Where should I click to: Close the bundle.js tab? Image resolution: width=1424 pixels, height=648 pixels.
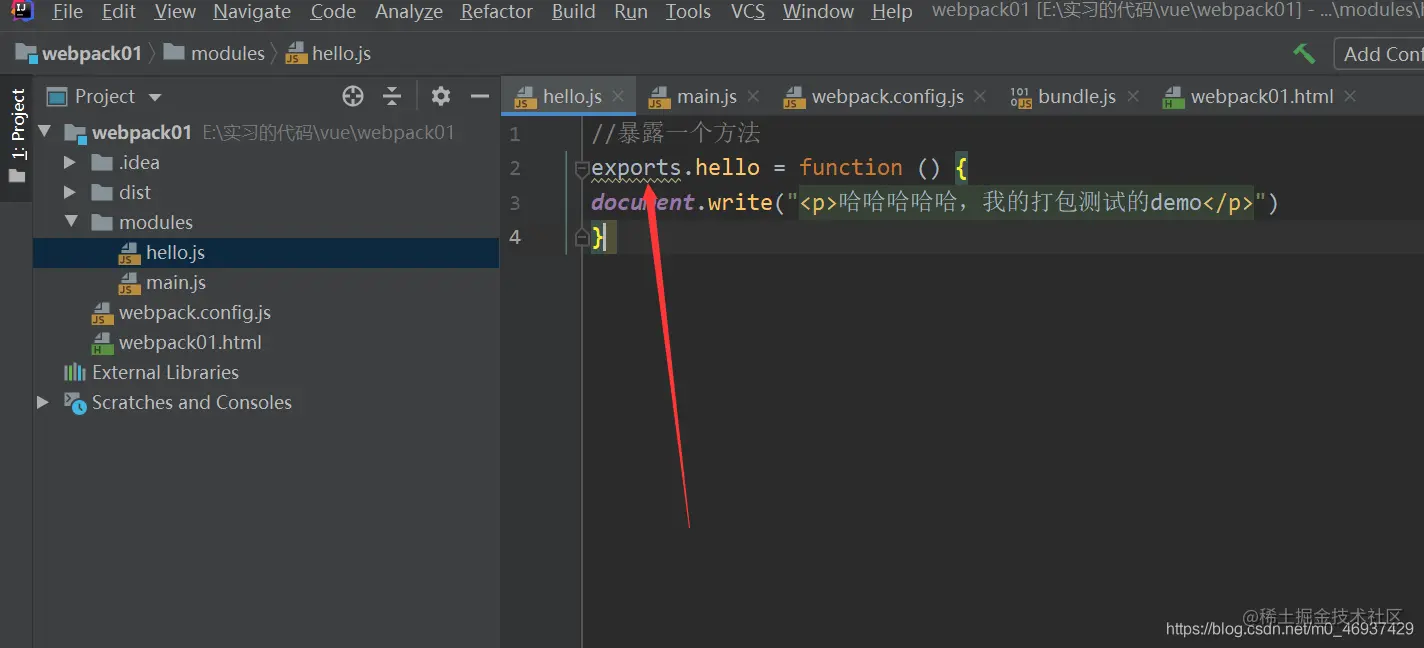(1133, 96)
